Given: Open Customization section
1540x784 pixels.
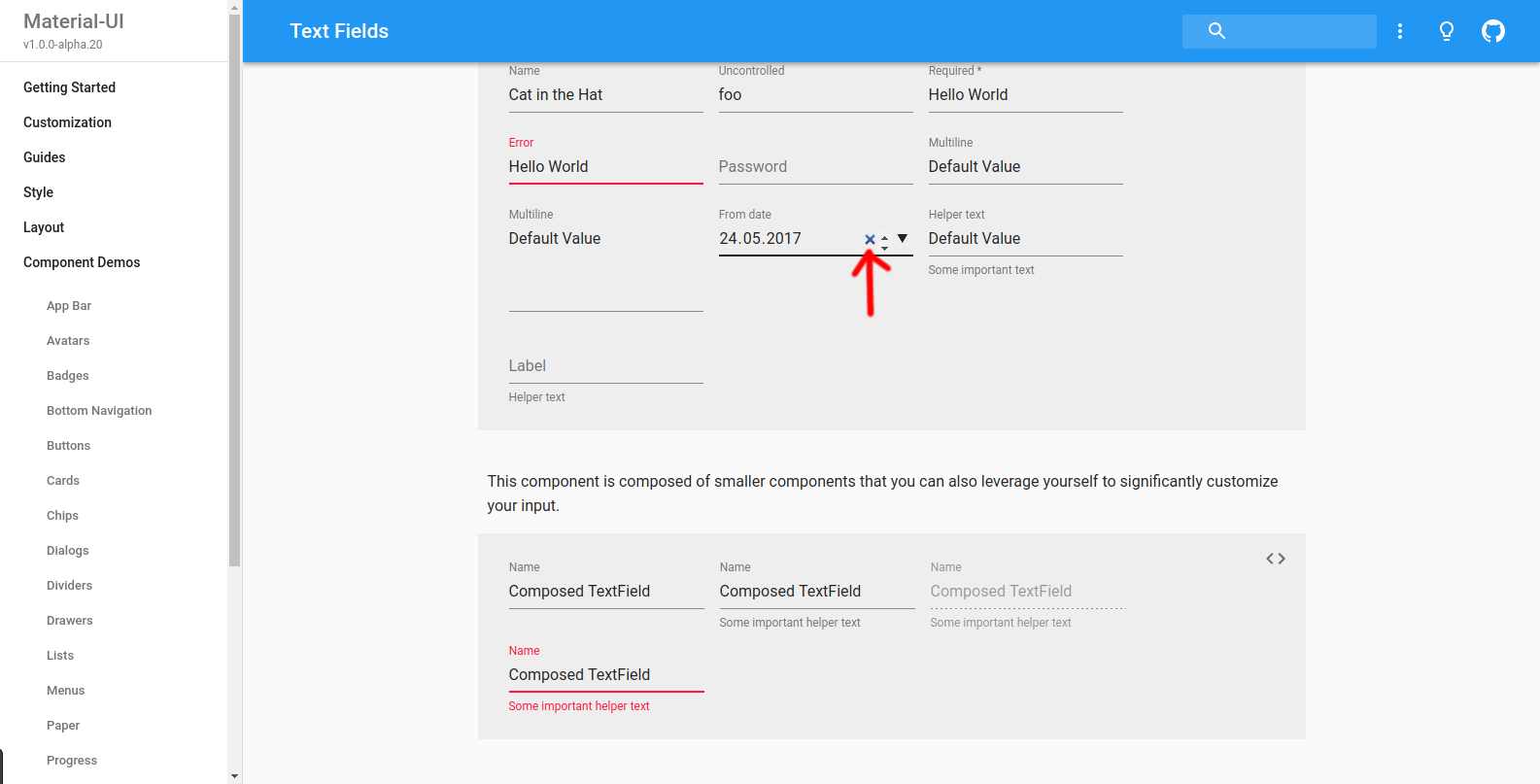Looking at the screenshot, I should tap(67, 122).
